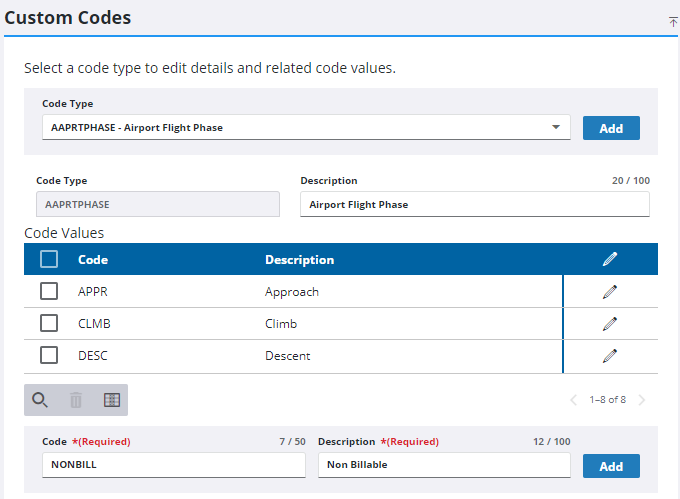Edit the APPR Approach row pencil icon

coord(610,292)
